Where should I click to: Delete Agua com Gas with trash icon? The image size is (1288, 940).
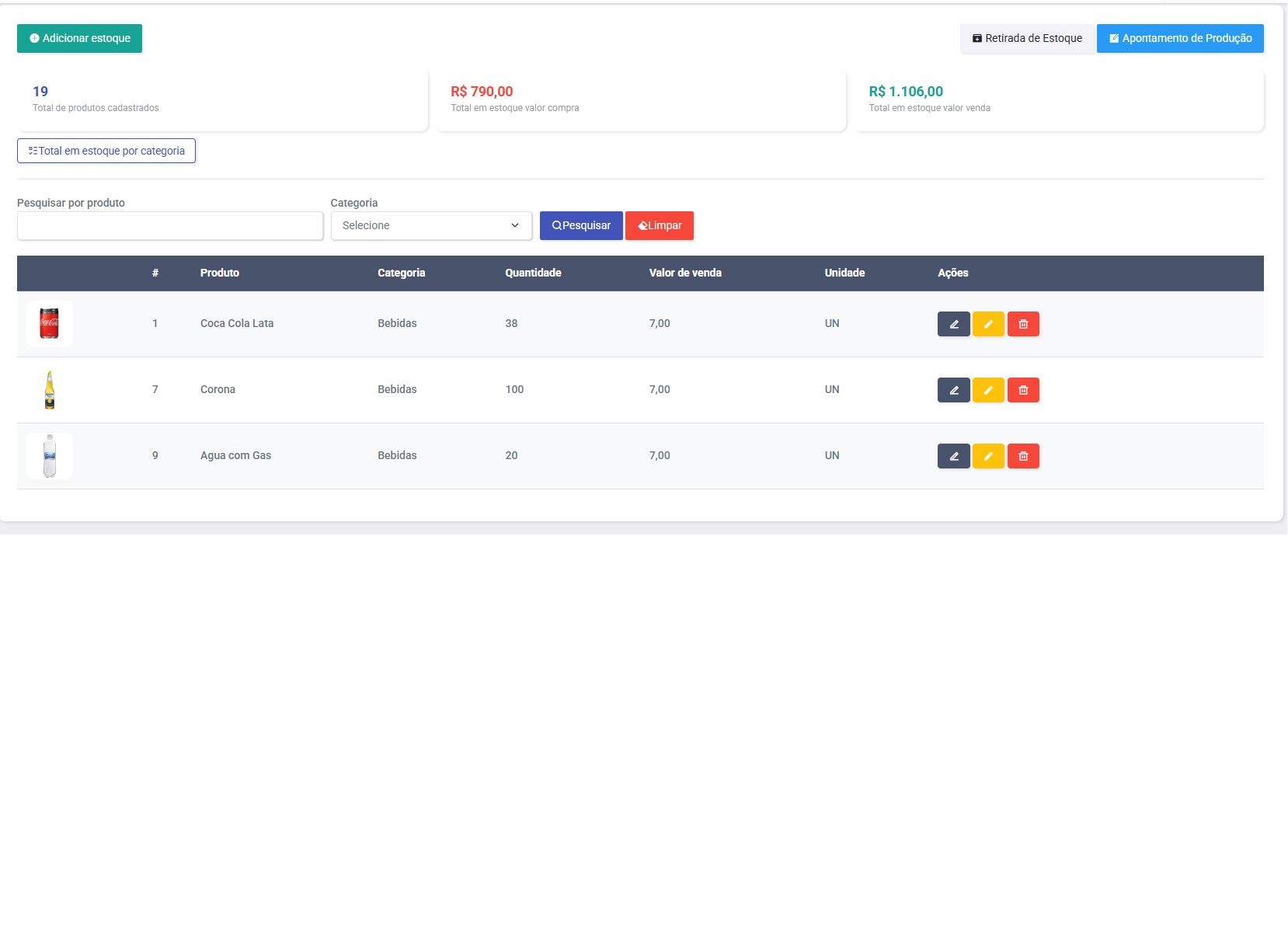click(x=1023, y=456)
